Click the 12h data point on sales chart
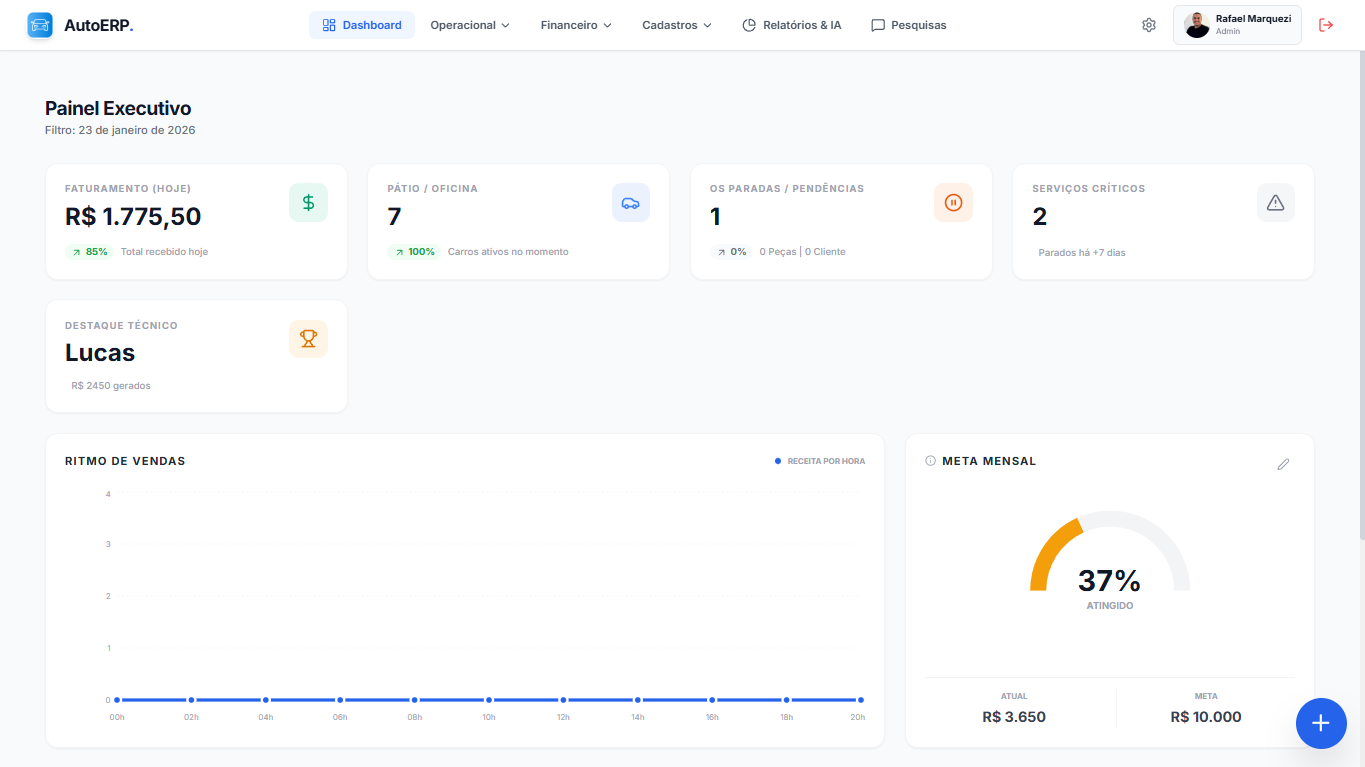This screenshot has height=767, width=1365. pos(563,700)
